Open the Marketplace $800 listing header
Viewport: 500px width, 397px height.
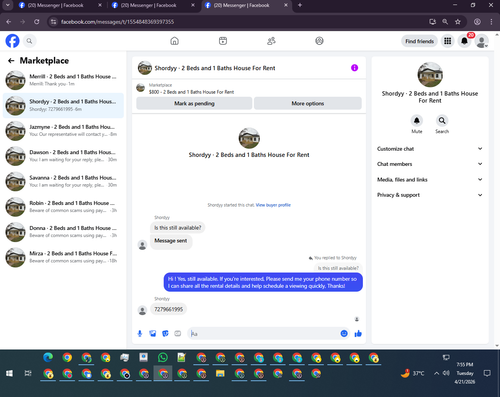click(249, 88)
